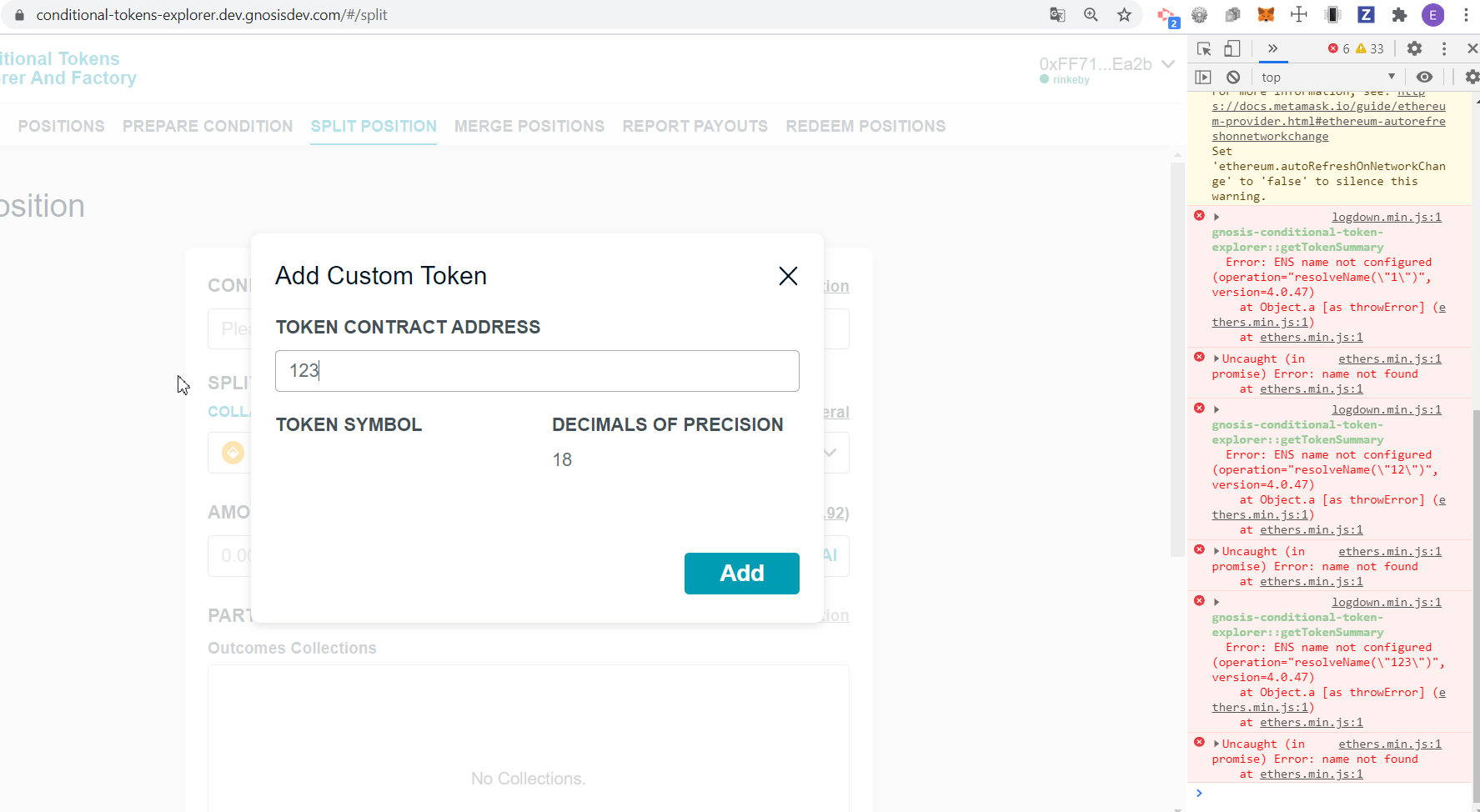
Task: Open the collateral token dropdown chevron
Action: click(x=830, y=453)
